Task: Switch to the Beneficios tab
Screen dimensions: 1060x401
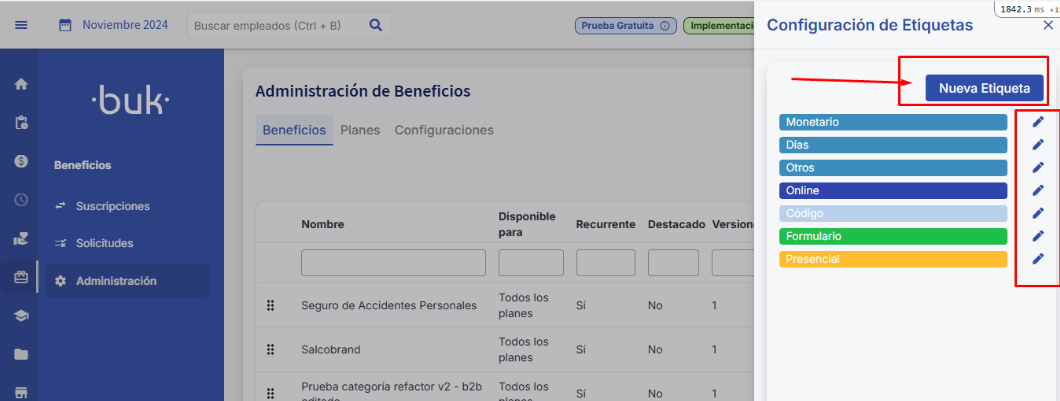Action: [294, 130]
